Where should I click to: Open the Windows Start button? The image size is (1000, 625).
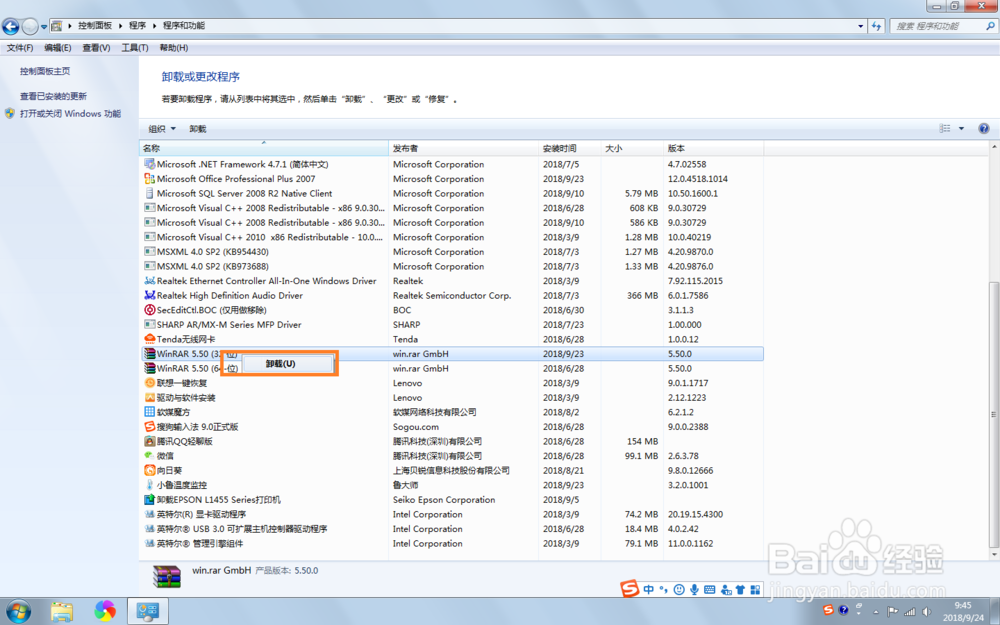18,611
